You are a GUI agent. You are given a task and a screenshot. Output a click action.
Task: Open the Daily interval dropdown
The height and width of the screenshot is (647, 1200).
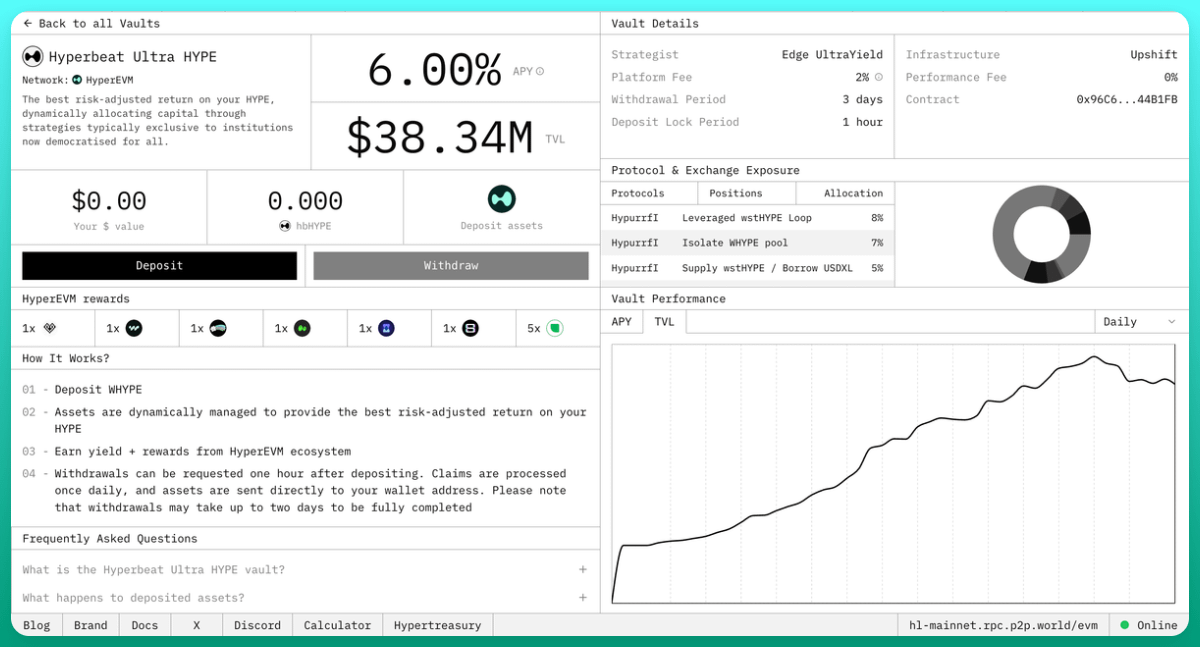tap(1140, 322)
